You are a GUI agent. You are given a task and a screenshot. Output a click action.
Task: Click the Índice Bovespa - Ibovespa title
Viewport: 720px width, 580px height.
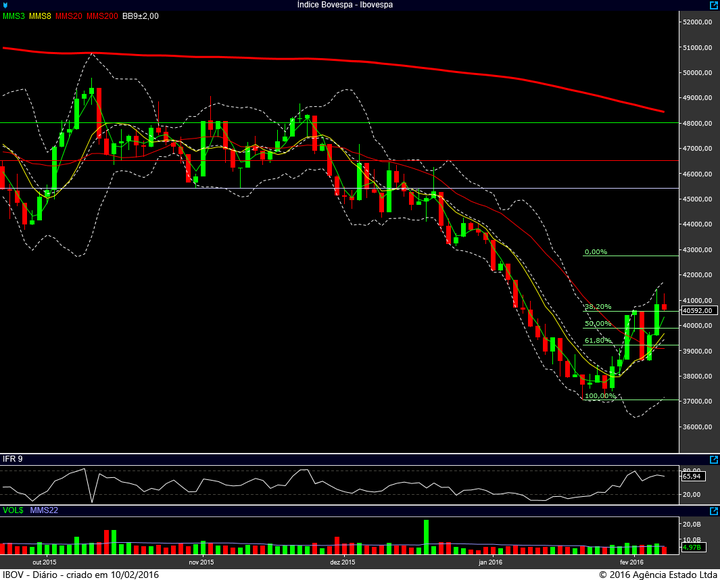coord(345,5)
